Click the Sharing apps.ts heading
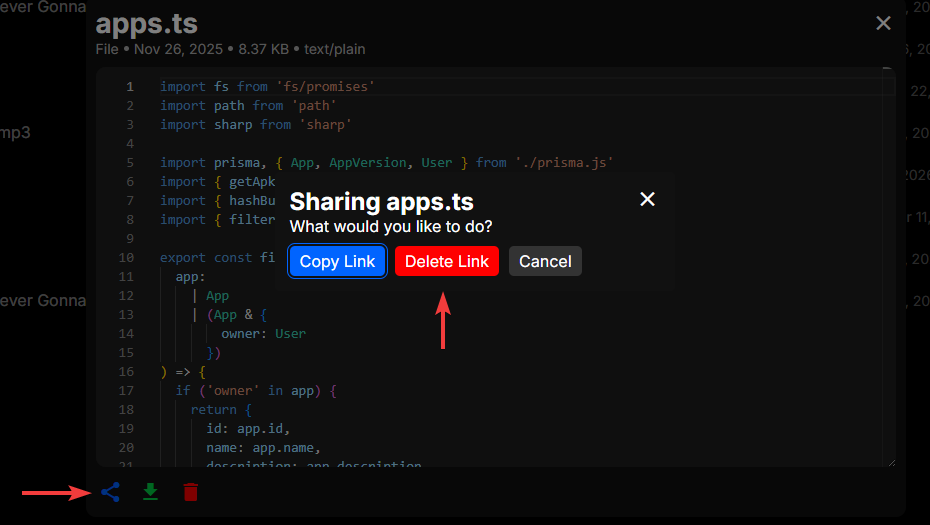The height and width of the screenshot is (525, 930). pyautogui.click(x=381, y=202)
